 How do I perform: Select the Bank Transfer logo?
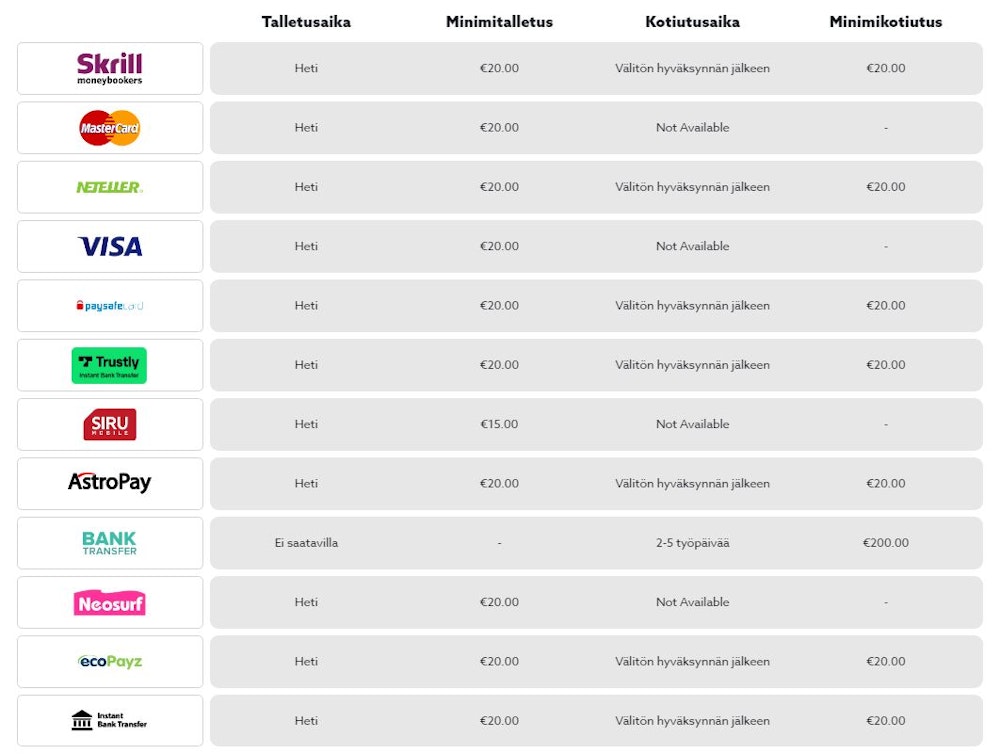click(110, 543)
